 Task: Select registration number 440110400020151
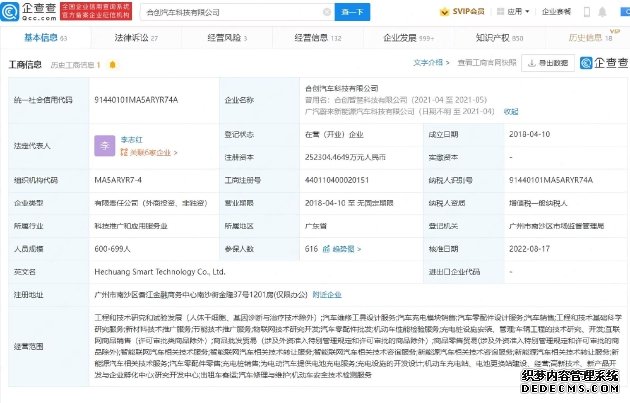(x=337, y=180)
